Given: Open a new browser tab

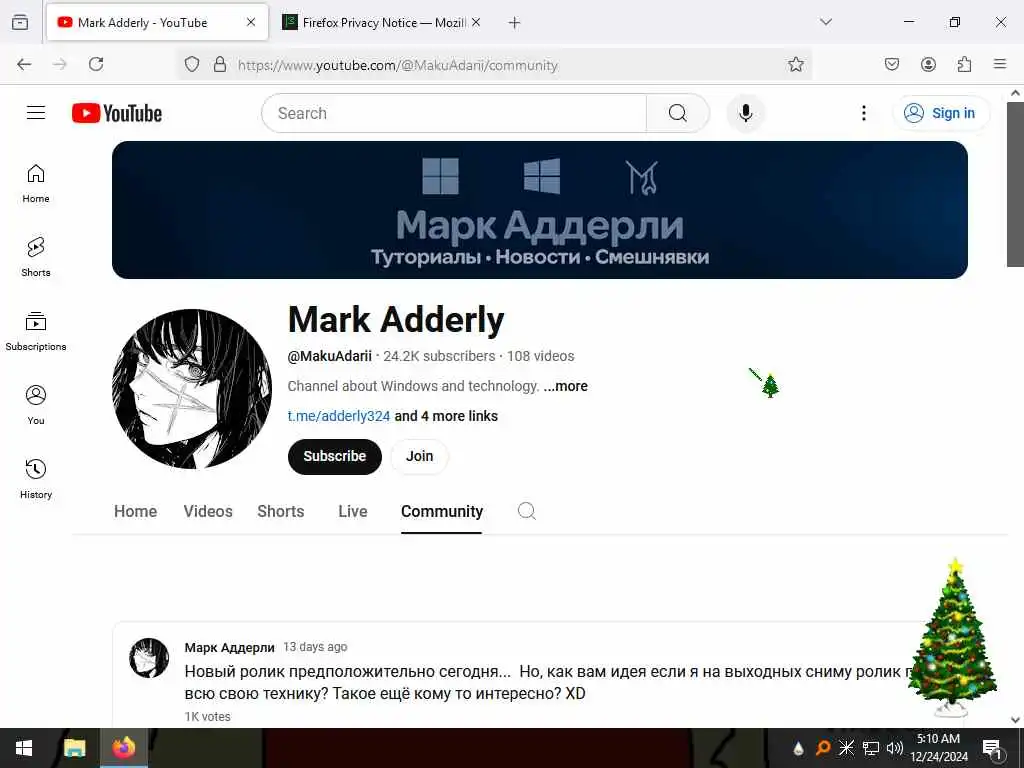Looking at the screenshot, I should tap(515, 23).
